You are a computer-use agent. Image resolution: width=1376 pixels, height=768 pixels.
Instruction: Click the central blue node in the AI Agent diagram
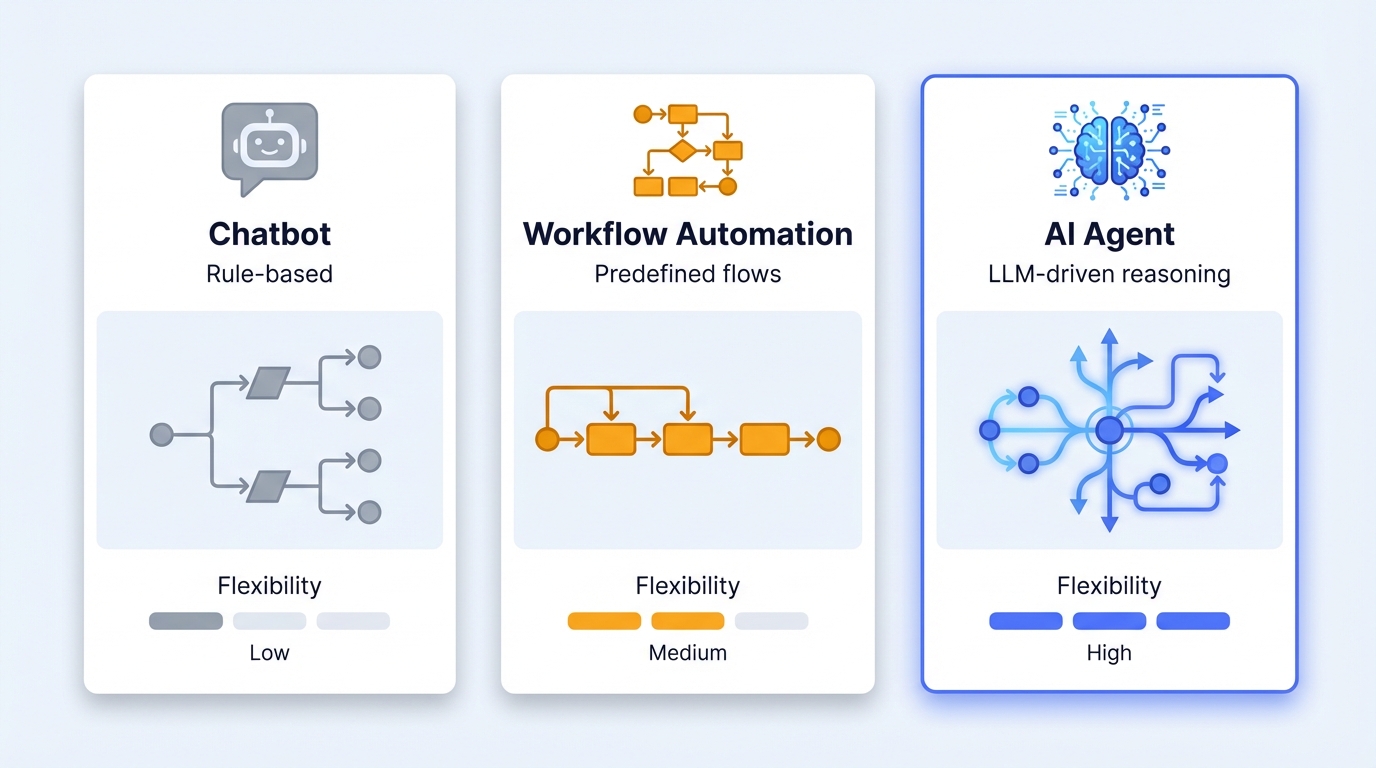click(x=1108, y=430)
